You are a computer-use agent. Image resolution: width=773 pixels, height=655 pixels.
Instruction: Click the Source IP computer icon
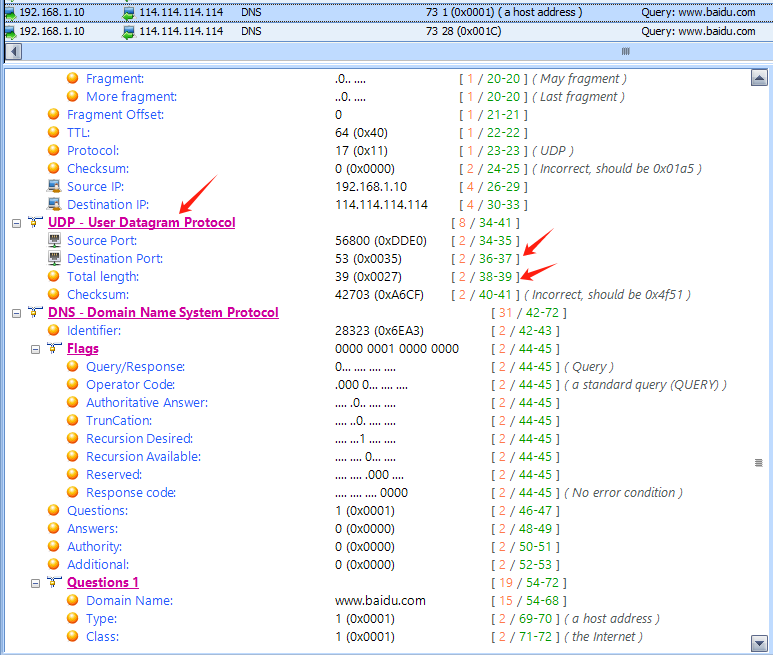coord(56,187)
